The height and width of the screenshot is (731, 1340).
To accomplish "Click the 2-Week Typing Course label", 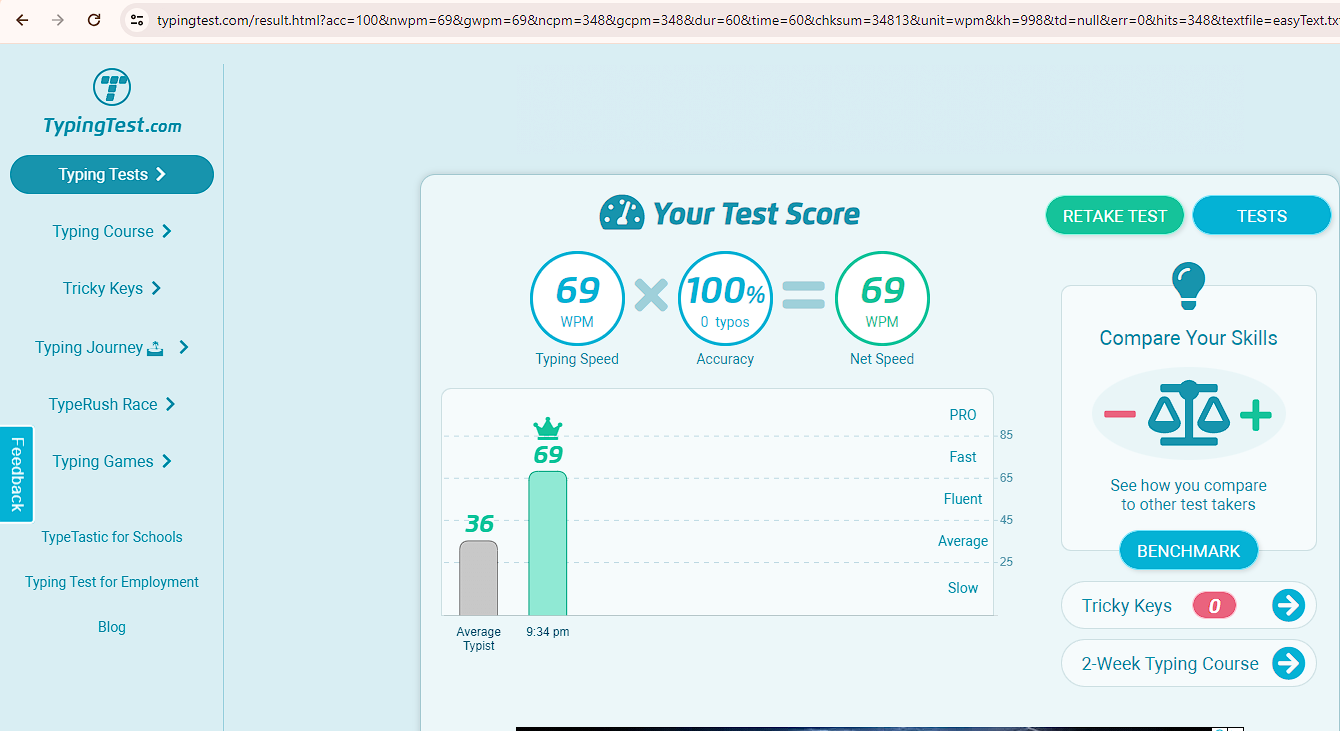I will click(x=1170, y=663).
